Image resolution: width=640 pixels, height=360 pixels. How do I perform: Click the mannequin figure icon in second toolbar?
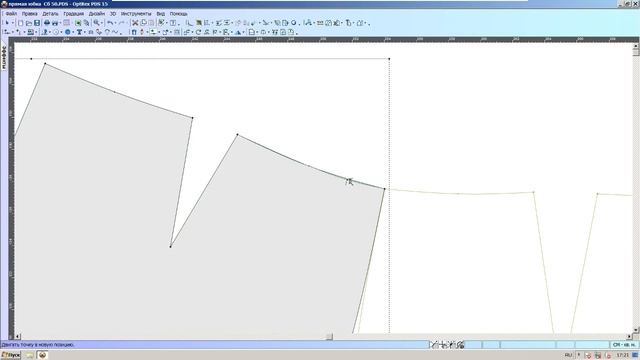(142, 32)
